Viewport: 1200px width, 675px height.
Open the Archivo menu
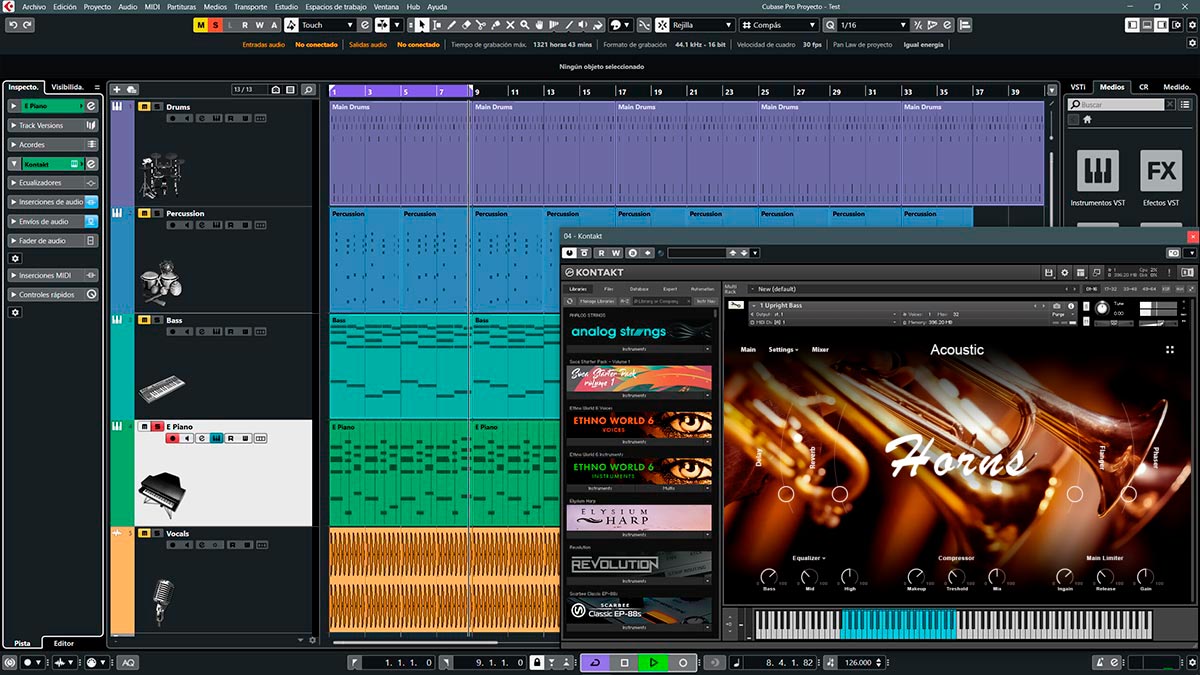(33, 6)
